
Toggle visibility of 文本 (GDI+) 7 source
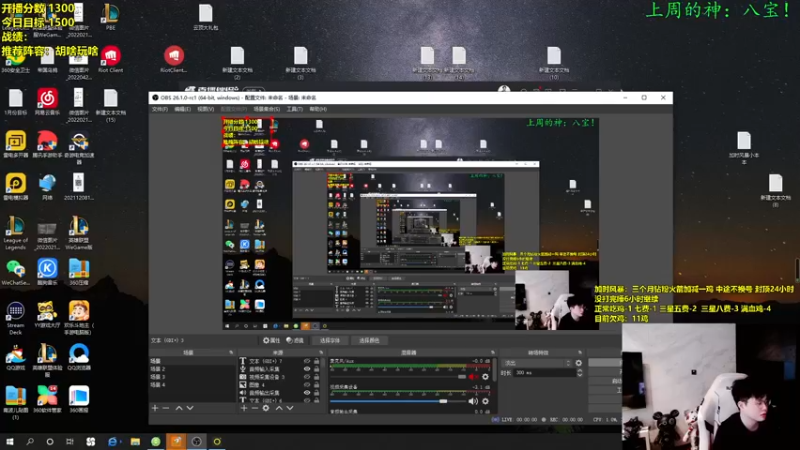pyautogui.click(x=307, y=361)
